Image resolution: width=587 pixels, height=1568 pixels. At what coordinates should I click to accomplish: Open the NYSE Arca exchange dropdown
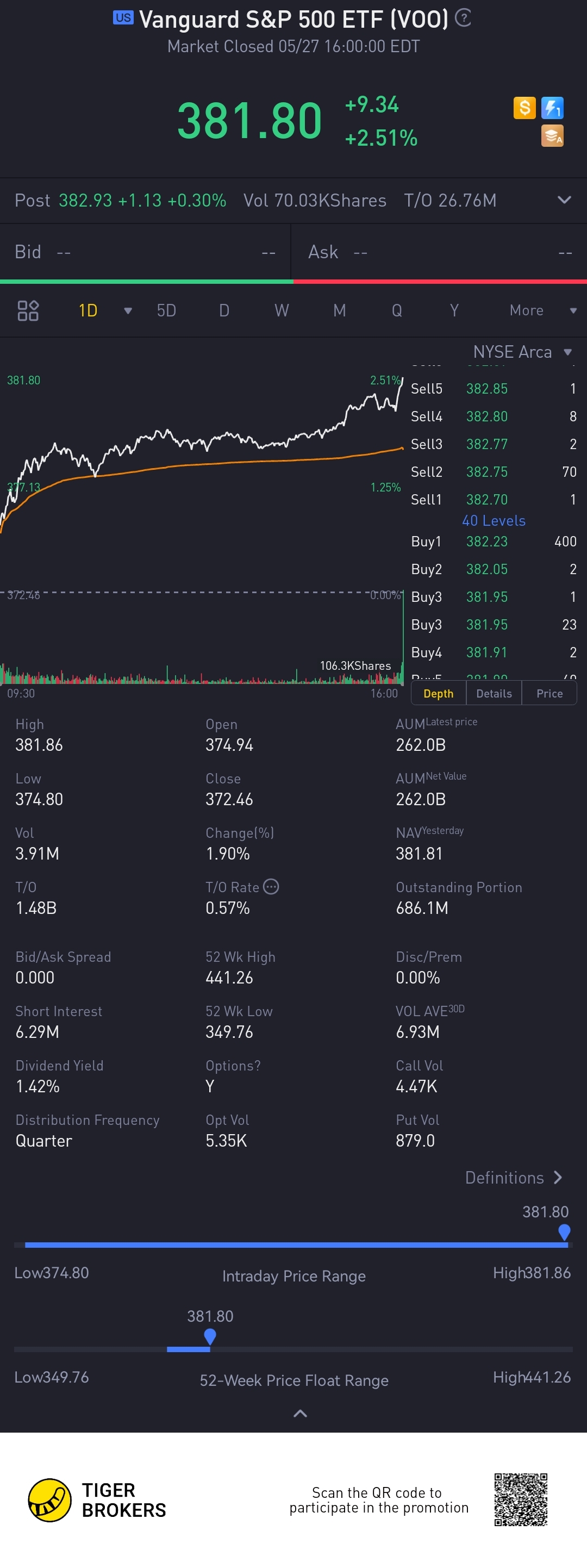(522, 352)
